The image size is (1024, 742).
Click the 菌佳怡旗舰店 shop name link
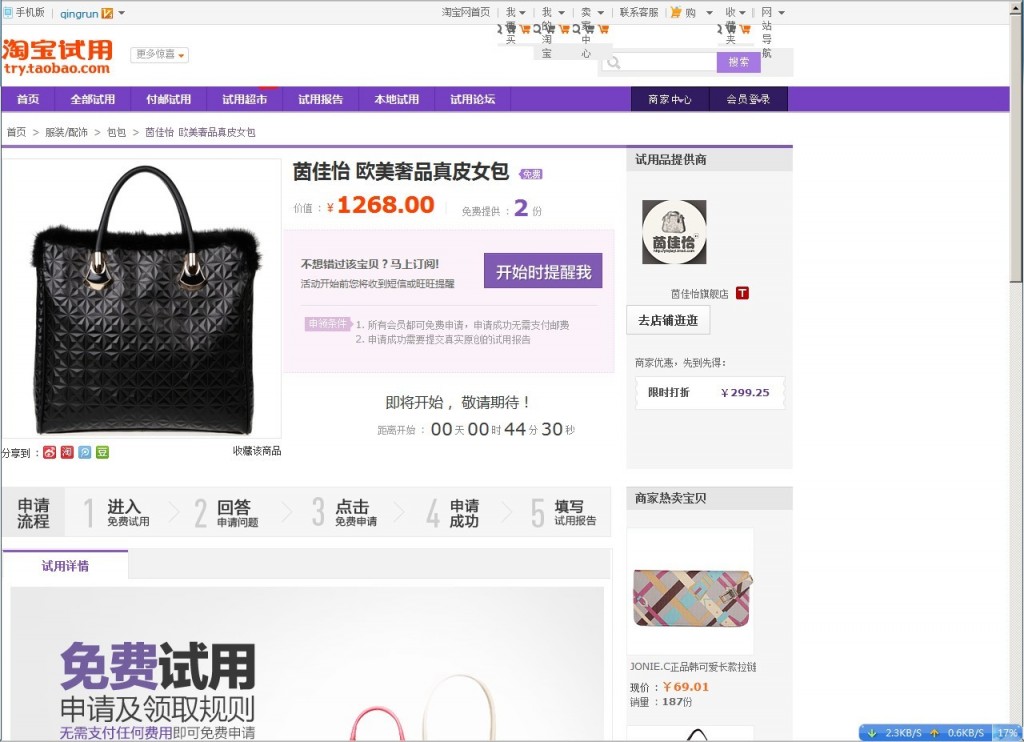699,294
